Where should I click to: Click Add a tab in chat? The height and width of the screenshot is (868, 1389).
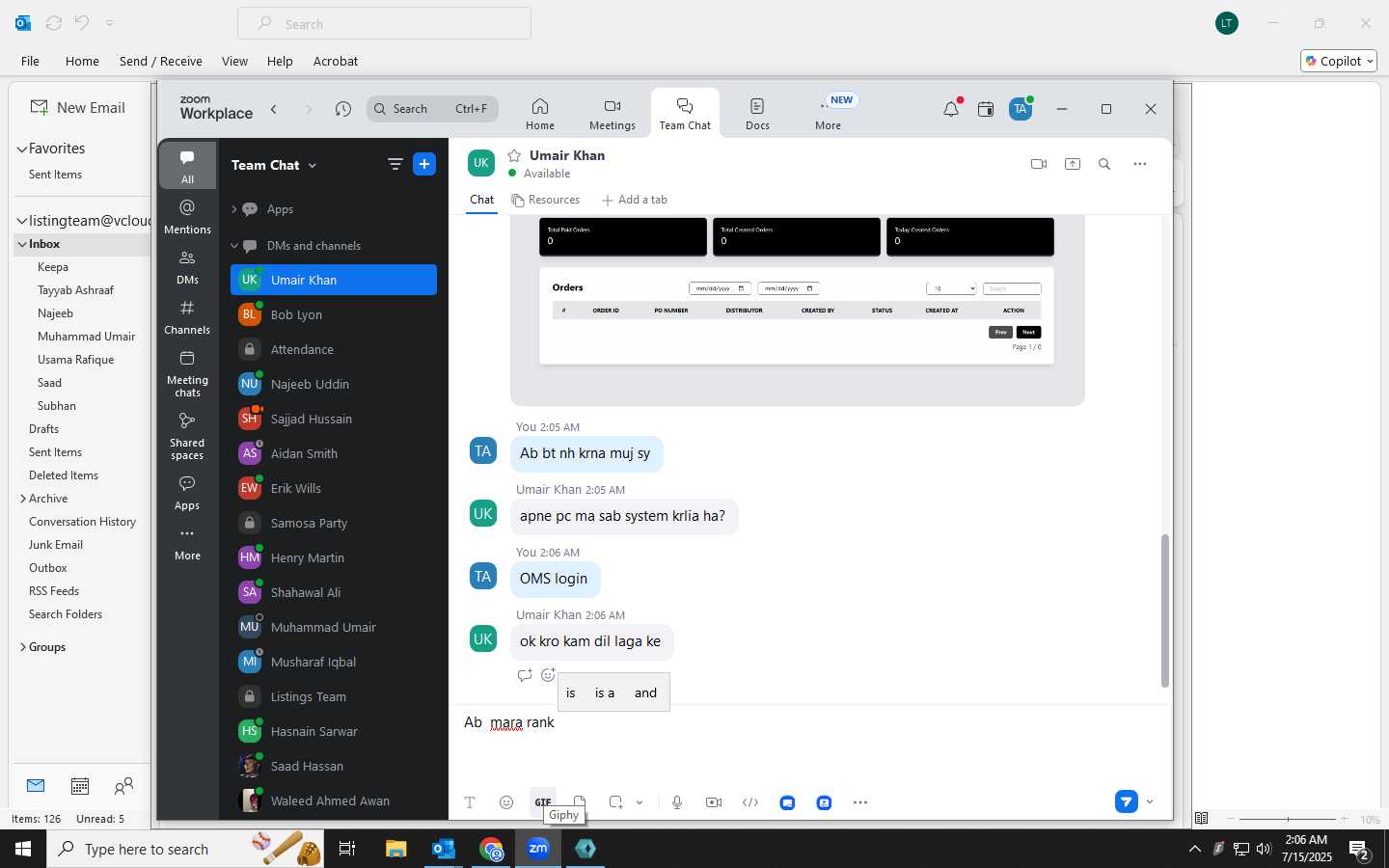point(635,200)
